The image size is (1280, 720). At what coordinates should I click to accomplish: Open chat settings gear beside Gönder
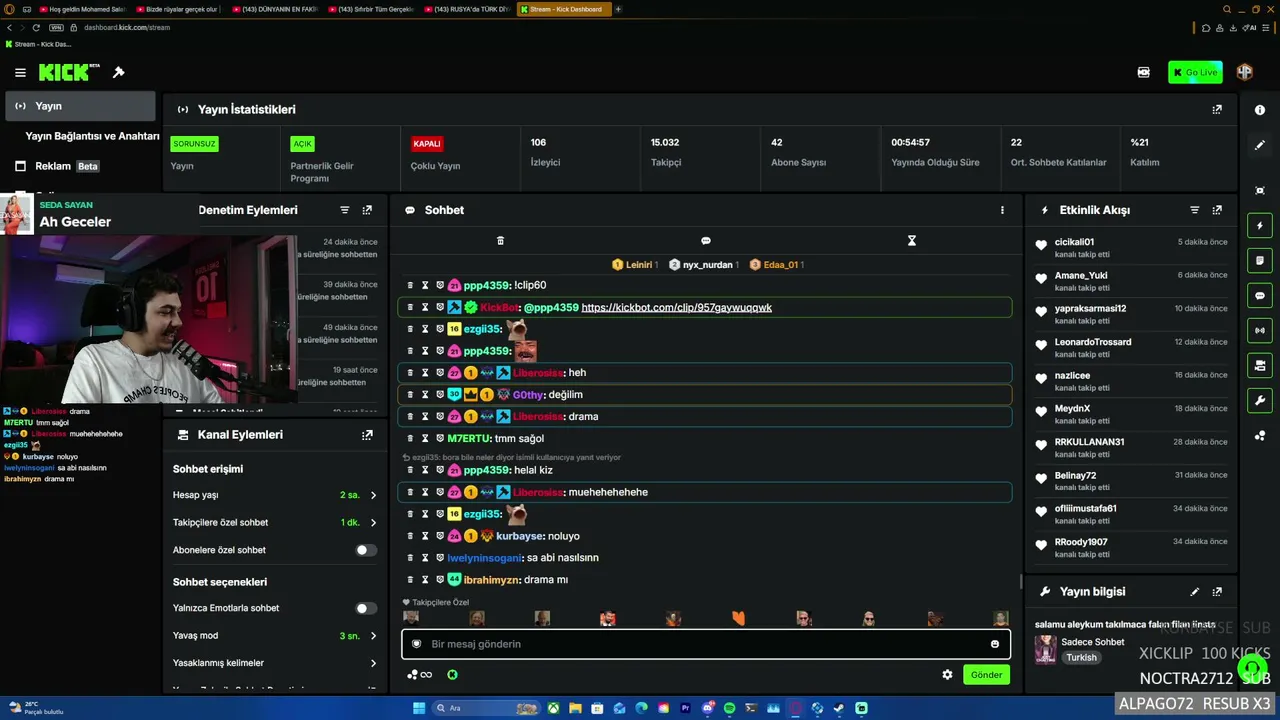[x=947, y=675]
